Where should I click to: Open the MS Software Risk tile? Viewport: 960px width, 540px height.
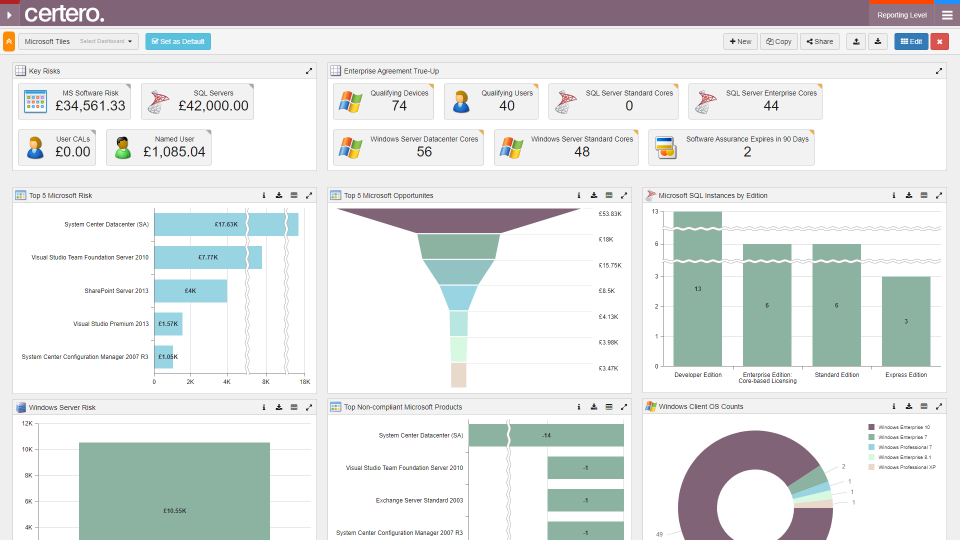(x=74, y=101)
